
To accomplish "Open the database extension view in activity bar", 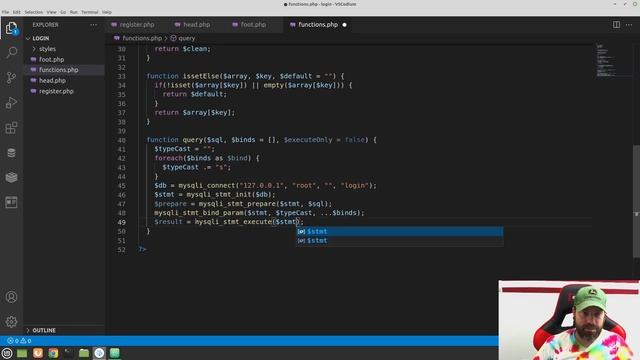I will click(11, 153).
